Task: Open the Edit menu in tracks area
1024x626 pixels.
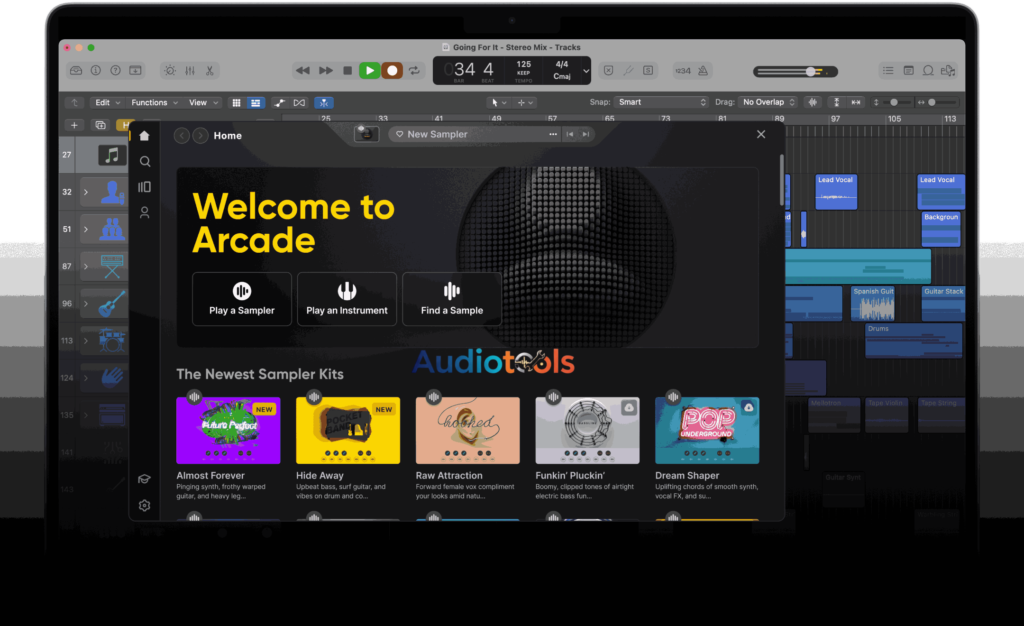Action: coord(106,102)
